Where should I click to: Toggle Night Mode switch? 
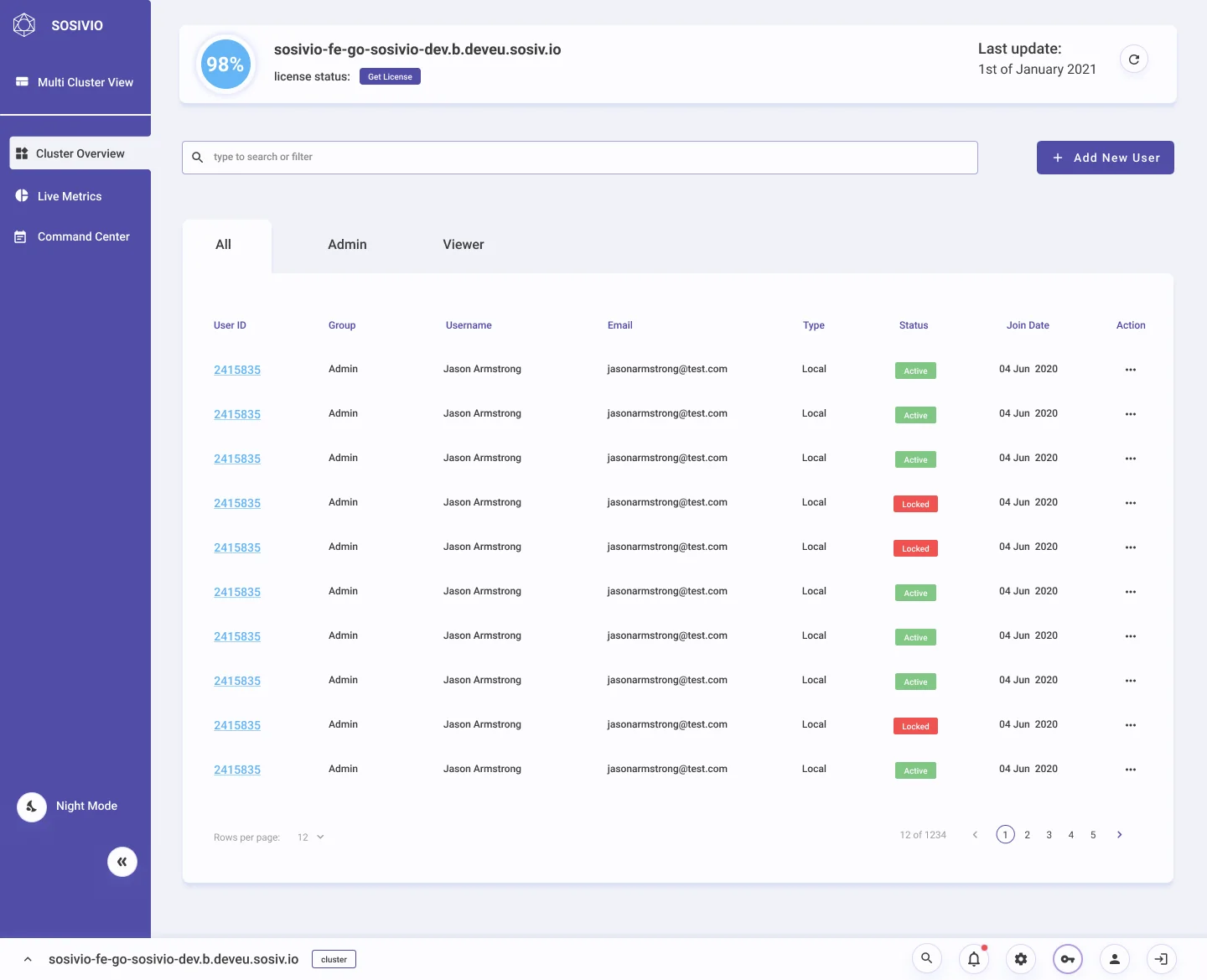[x=32, y=807]
